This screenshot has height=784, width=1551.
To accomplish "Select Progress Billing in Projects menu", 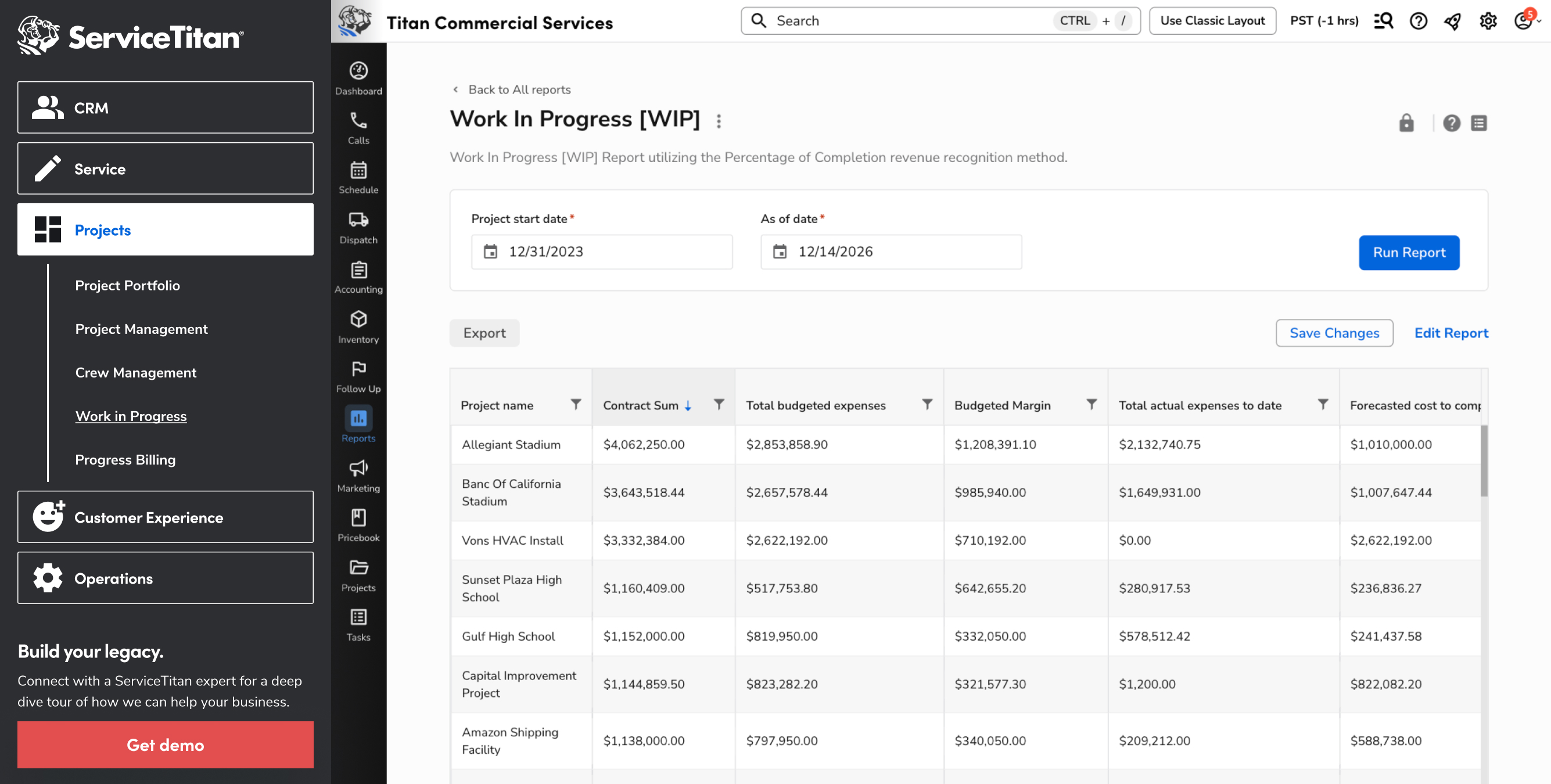I will (x=125, y=460).
